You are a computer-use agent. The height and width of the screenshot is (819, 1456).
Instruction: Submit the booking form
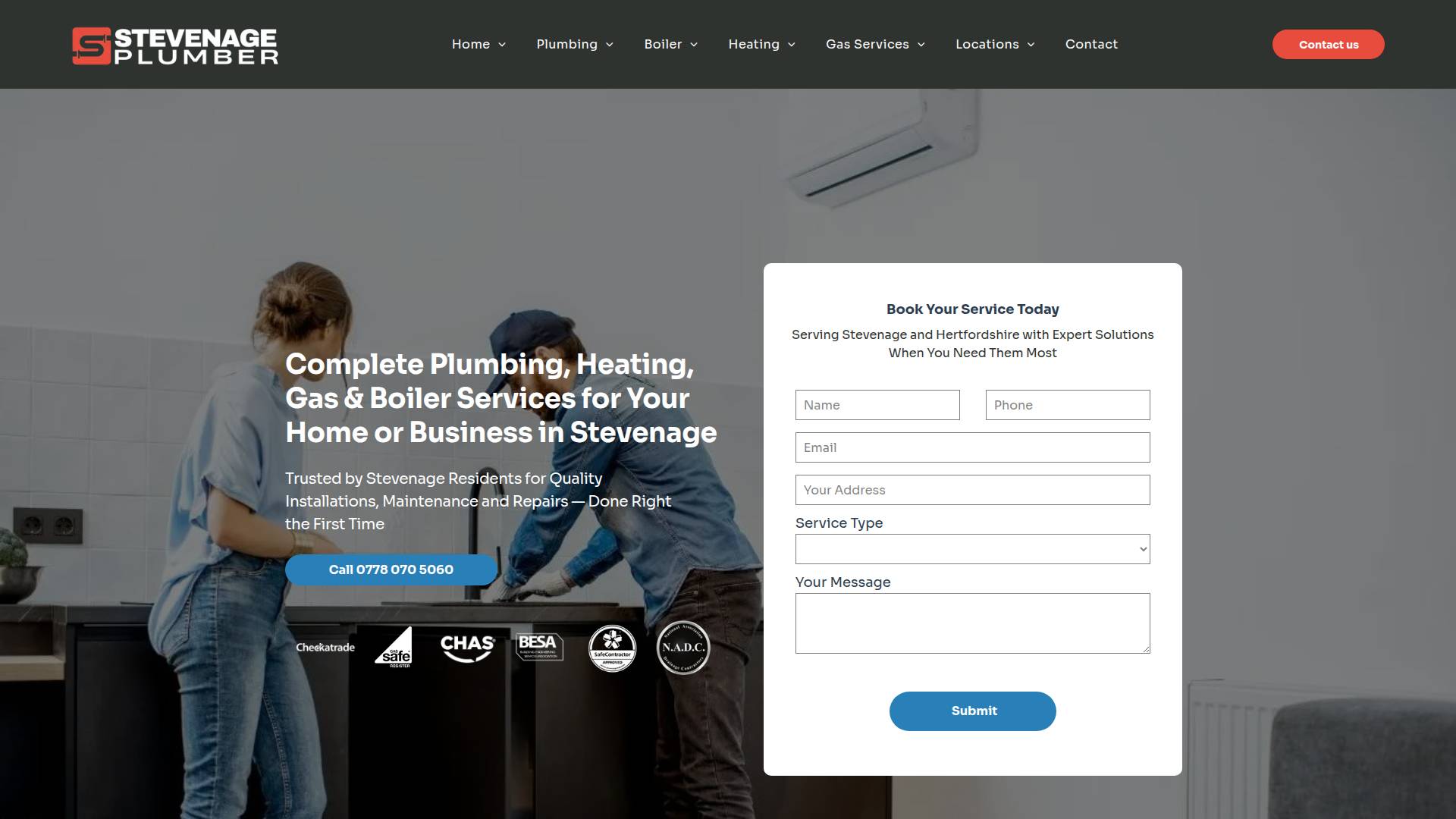coord(972,711)
